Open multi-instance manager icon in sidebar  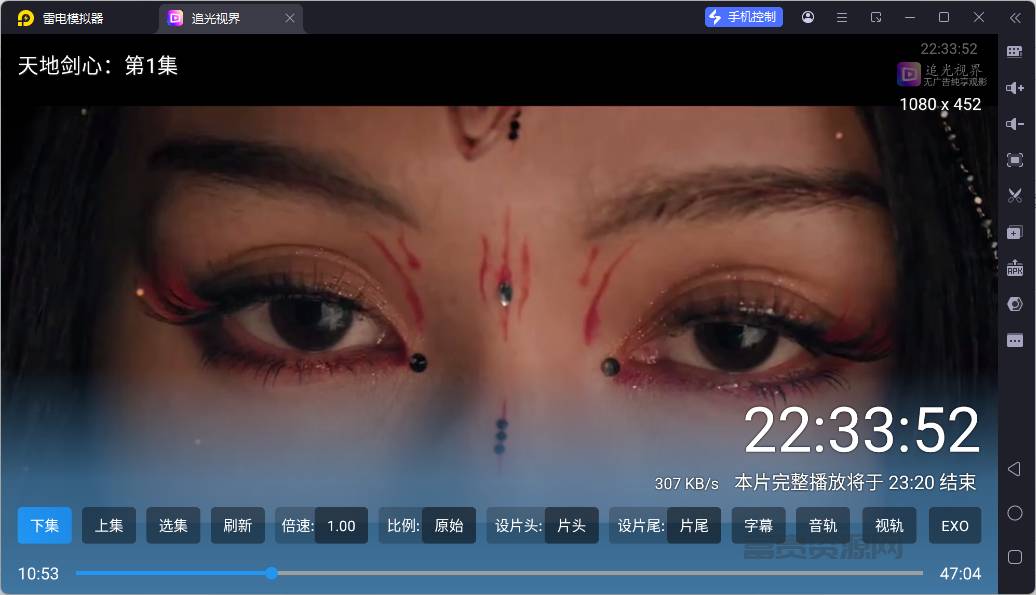(x=1015, y=232)
